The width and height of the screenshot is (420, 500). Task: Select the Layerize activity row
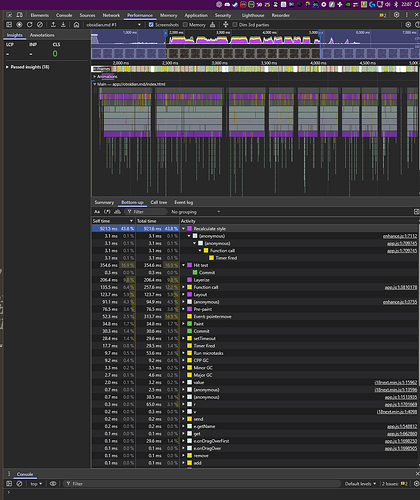click(x=255, y=280)
